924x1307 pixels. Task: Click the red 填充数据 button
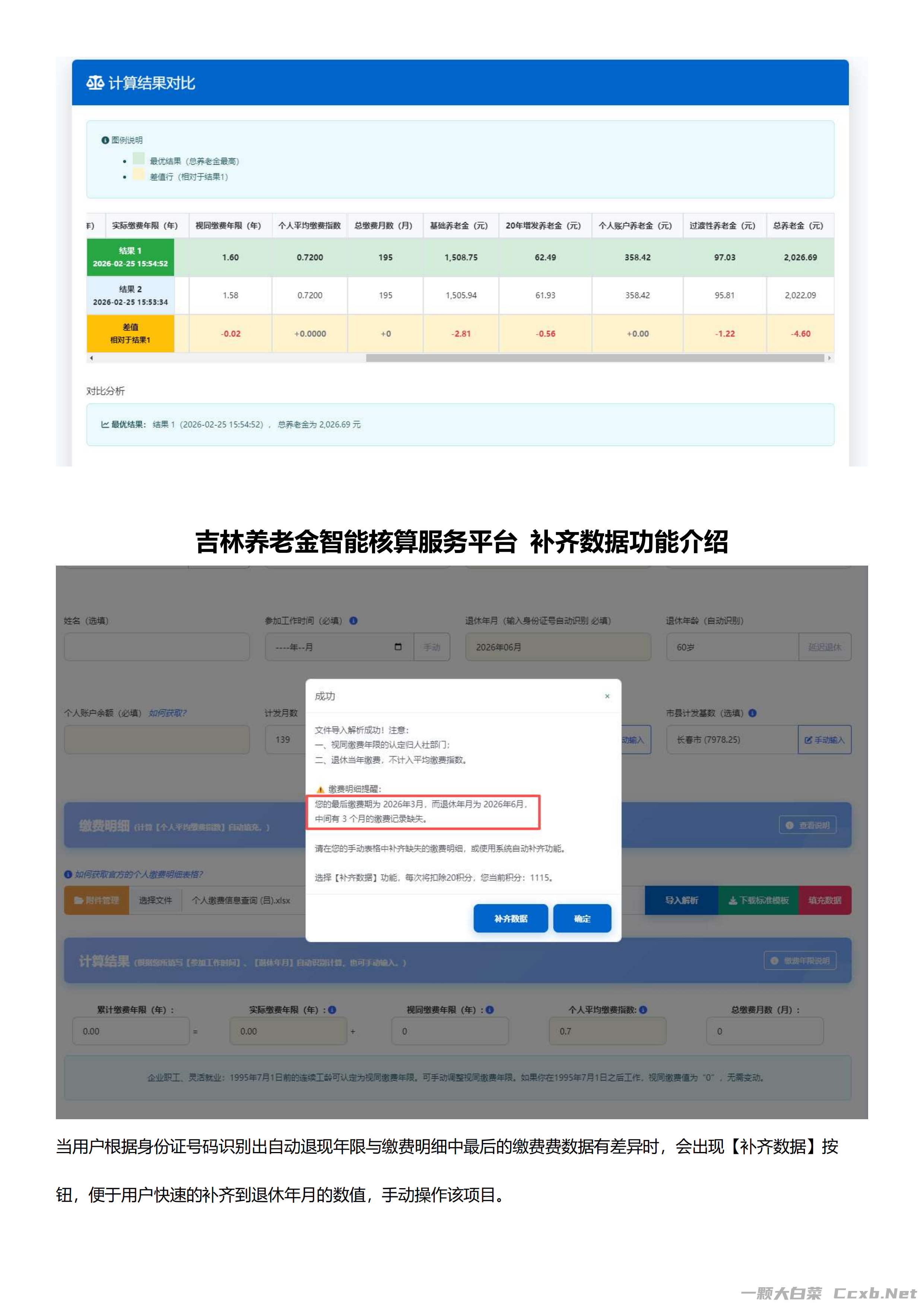[825, 900]
